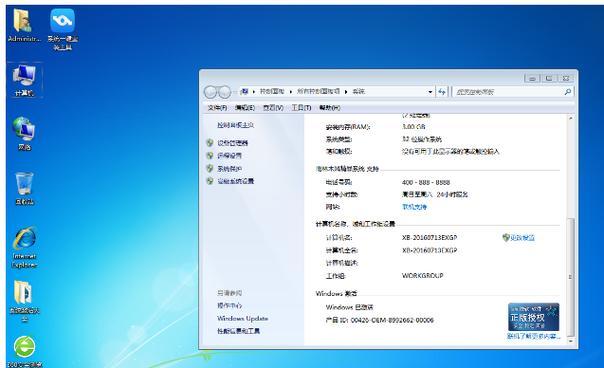This screenshot has width=604, height=368.
Task: Open the green 360 browser desktop icon
Action: [25, 351]
